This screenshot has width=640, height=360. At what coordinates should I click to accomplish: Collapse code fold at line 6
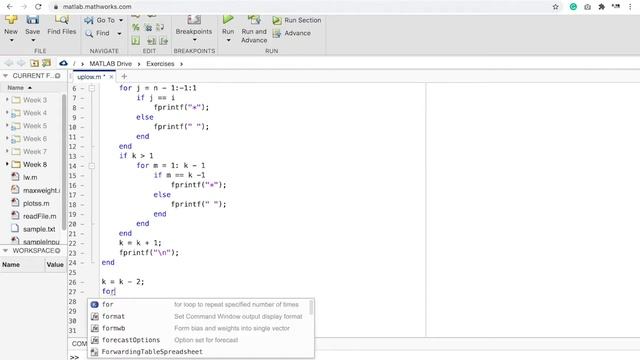[x=92, y=88]
